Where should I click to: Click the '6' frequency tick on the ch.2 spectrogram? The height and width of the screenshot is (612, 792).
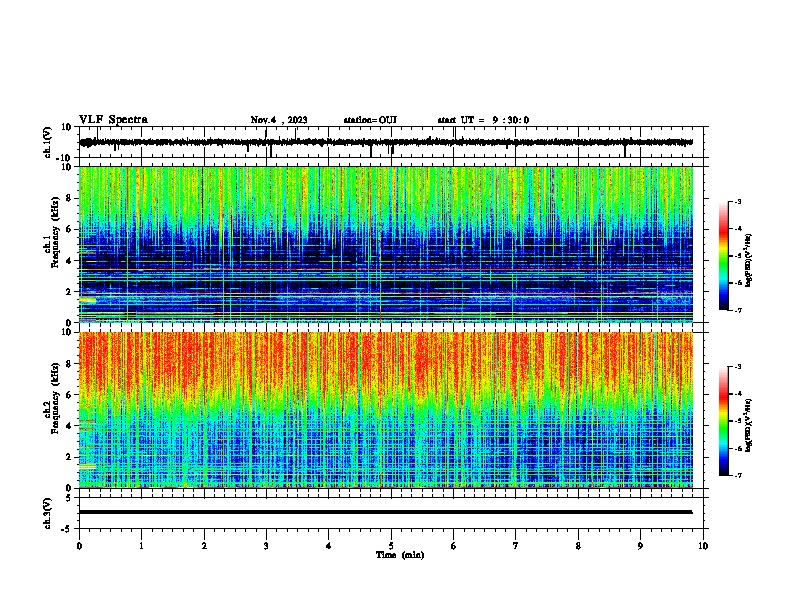68,395
